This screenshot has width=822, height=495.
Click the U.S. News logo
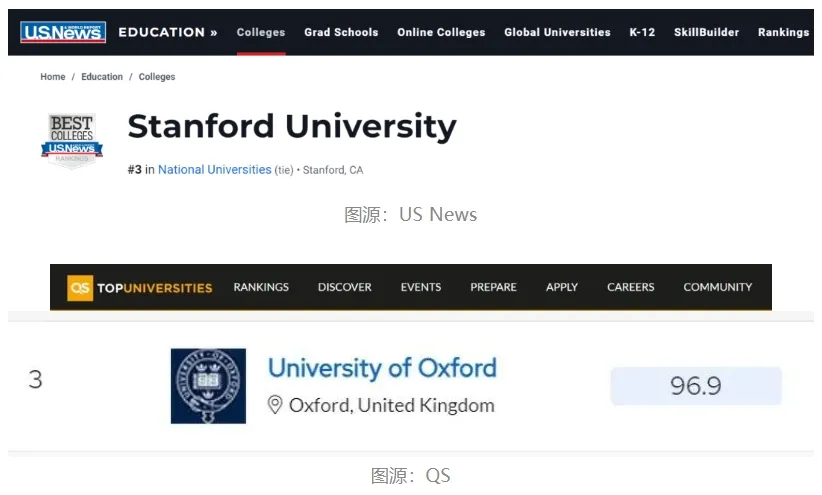point(62,32)
